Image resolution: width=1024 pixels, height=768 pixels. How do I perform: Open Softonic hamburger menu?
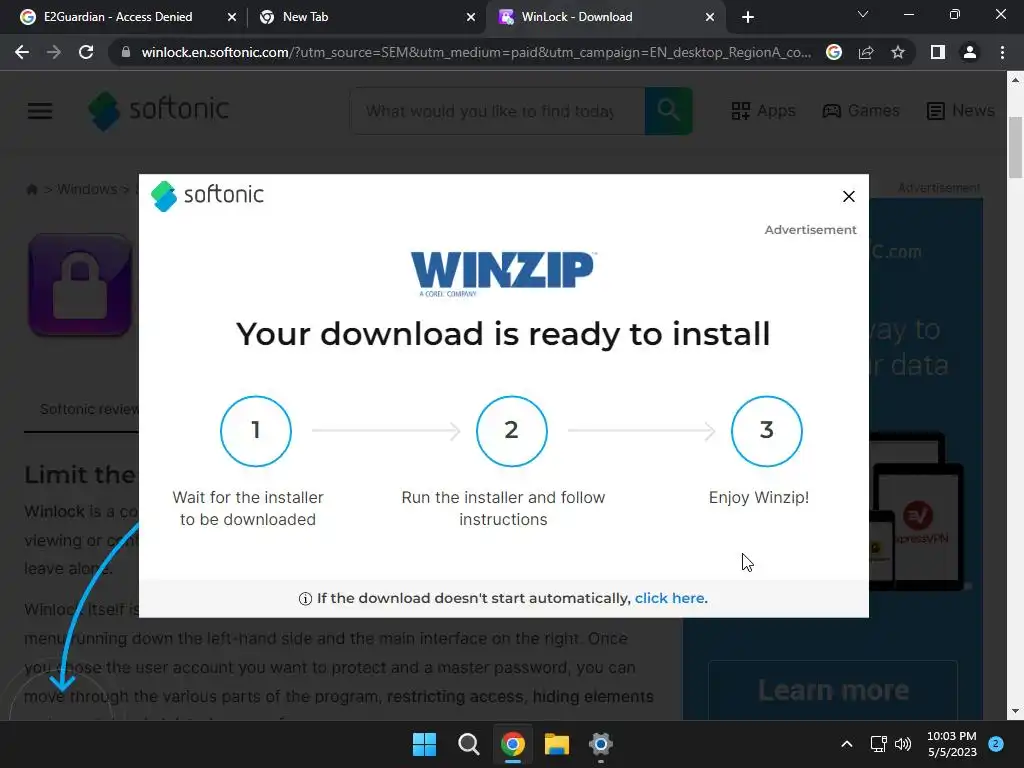coord(40,110)
